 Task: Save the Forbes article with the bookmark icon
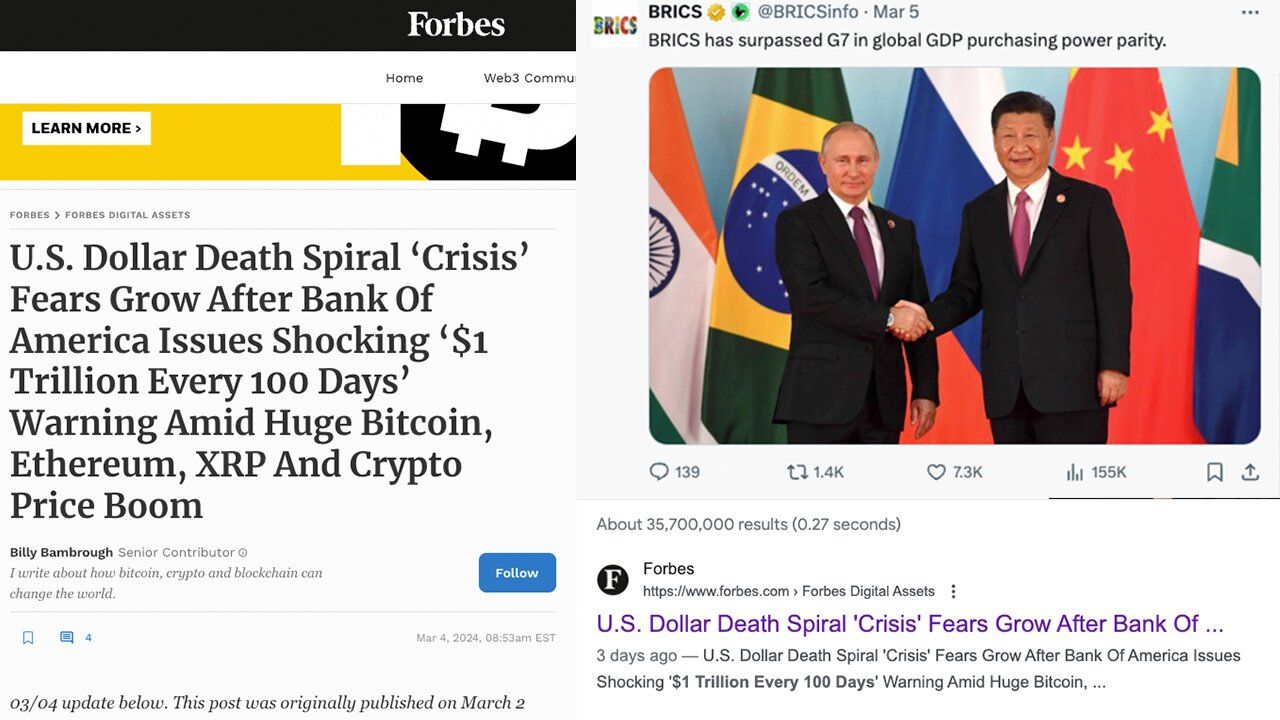point(28,638)
